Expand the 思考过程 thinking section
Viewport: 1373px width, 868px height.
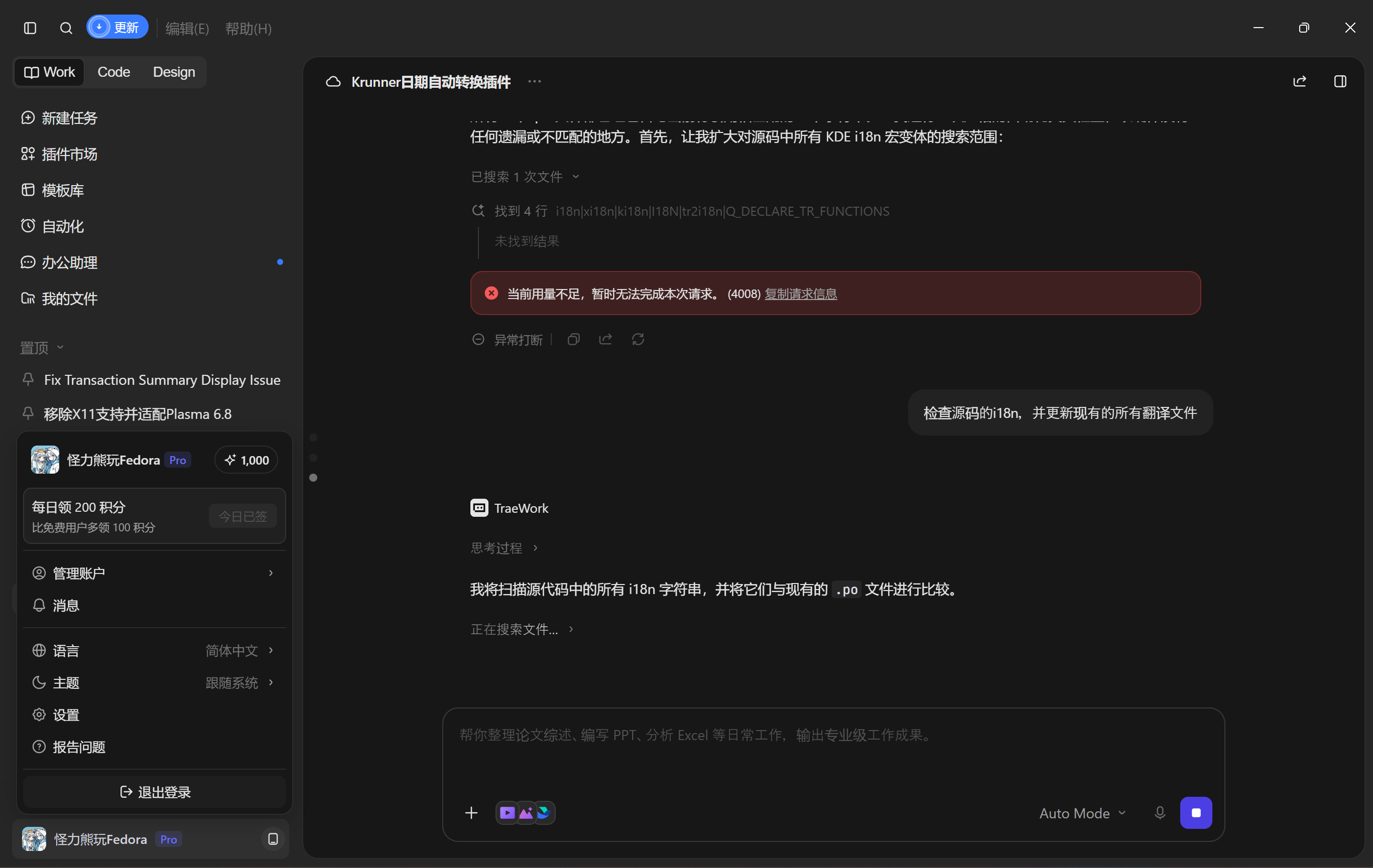(x=504, y=548)
